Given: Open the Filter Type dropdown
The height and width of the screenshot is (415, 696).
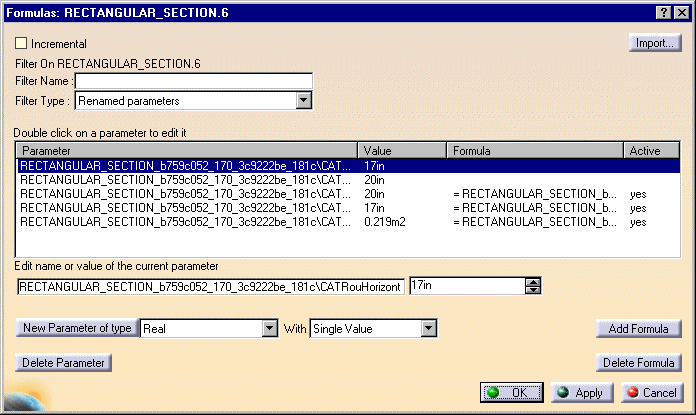Looking at the screenshot, I should click(304, 101).
